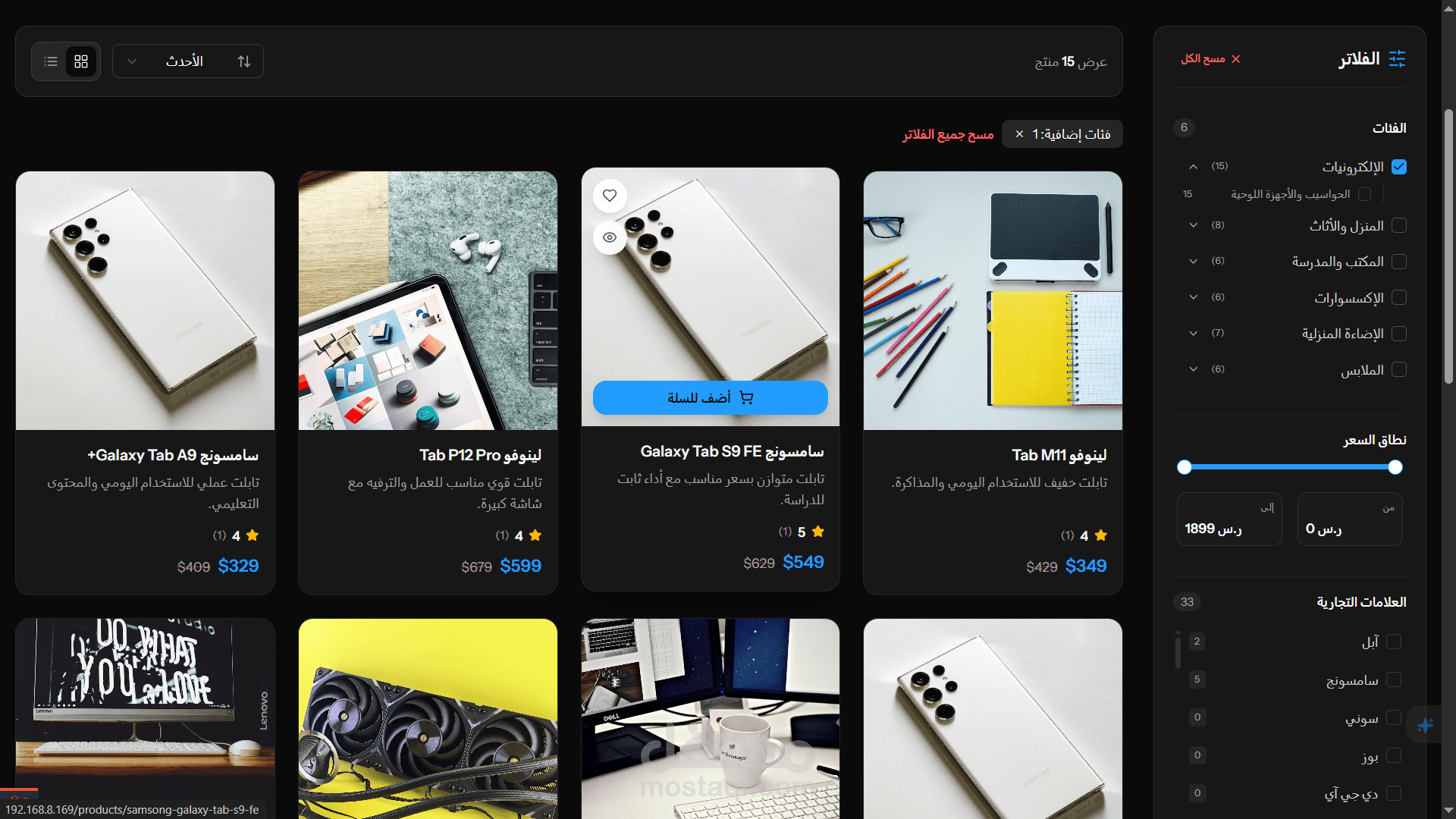This screenshot has height=819, width=1456.
Task: Switch to list view layout icon
Action: pos(51,61)
